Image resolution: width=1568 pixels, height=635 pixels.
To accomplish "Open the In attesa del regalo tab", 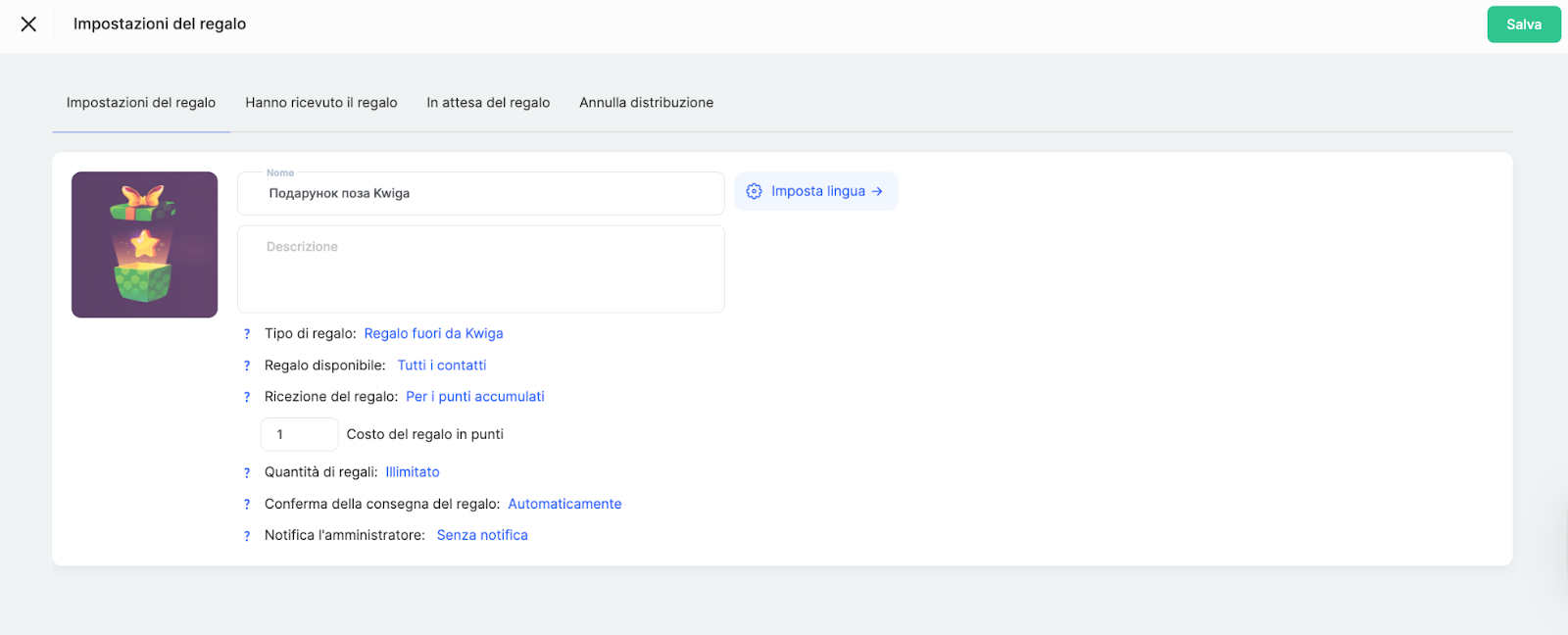I will (x=488, y=103).
